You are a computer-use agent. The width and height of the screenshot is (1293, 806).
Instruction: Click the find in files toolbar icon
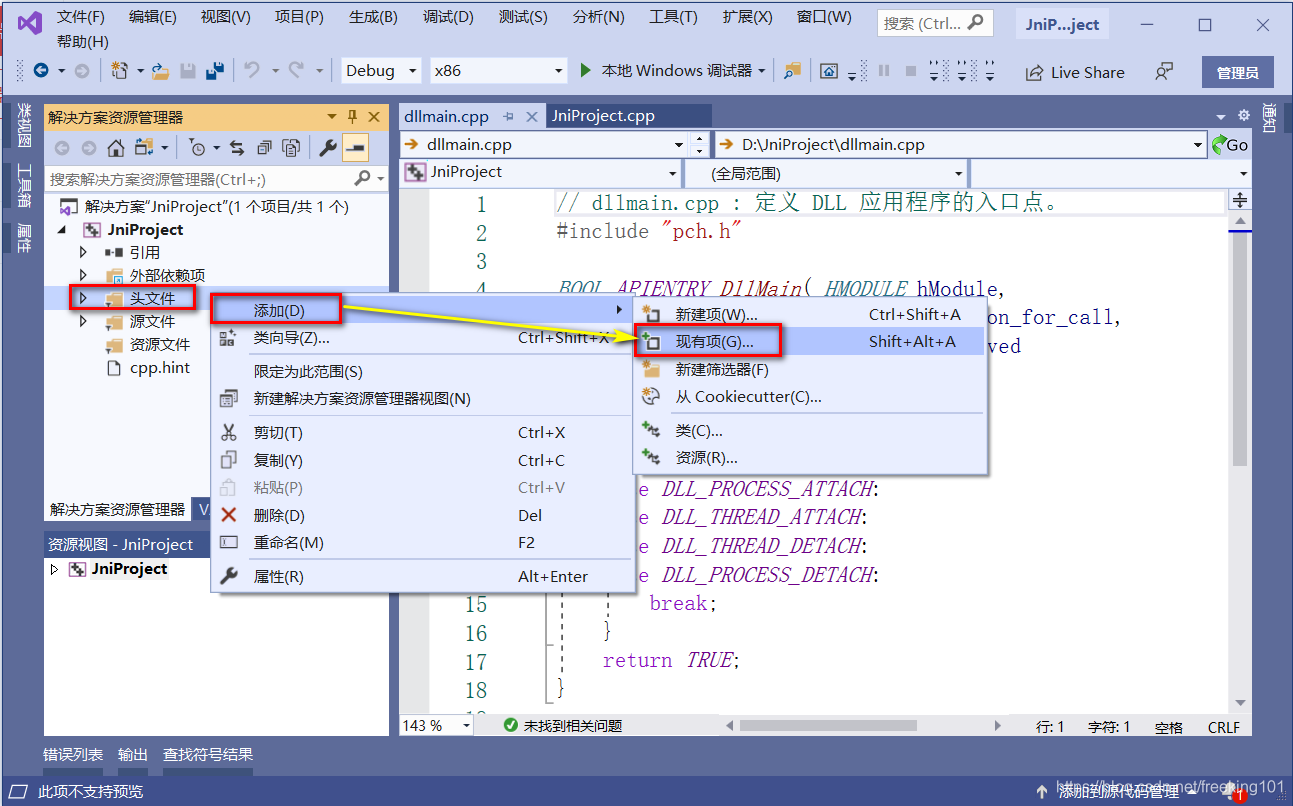pos(793,71)
